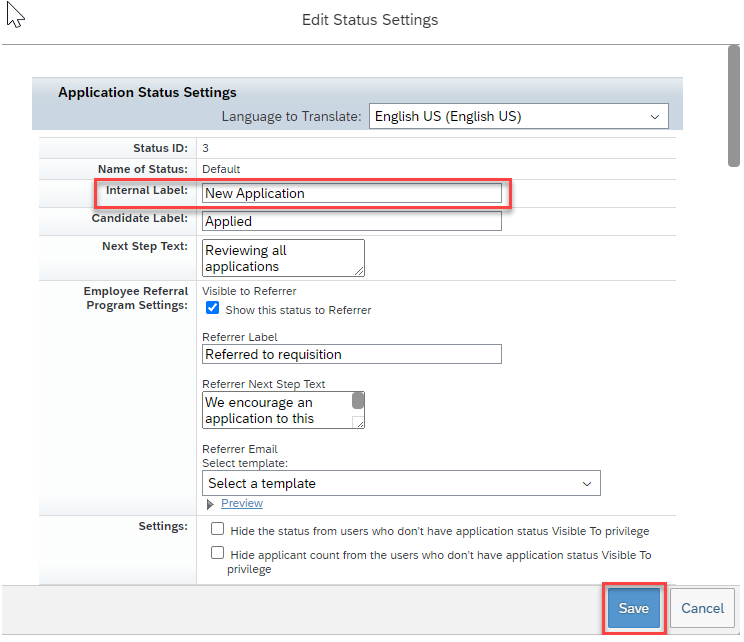Click the Cancel button
The height and width of the screenshot is (642, 744).
702,608
